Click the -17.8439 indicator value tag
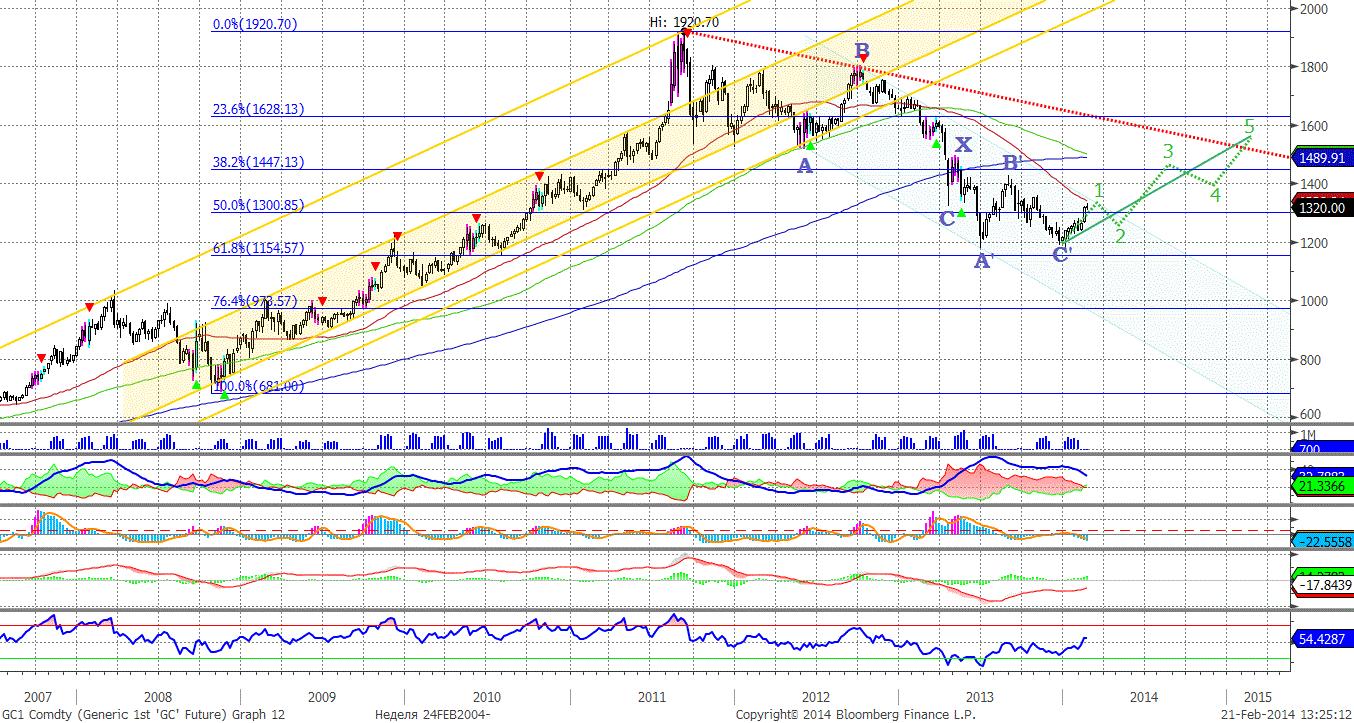 1322,585
